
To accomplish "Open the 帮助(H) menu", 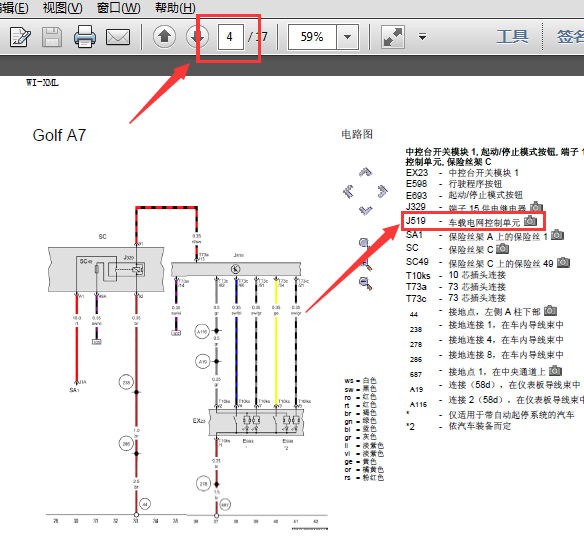I will click(x=175, y=8).
